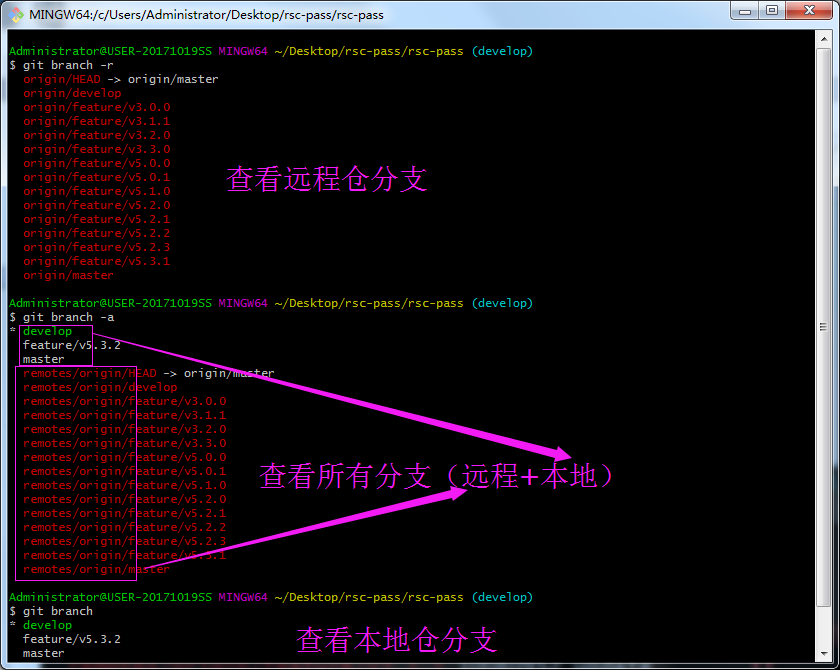Select 'origin/feature/v5.3.1' without the remotes prefix

[x=96, y=261]
